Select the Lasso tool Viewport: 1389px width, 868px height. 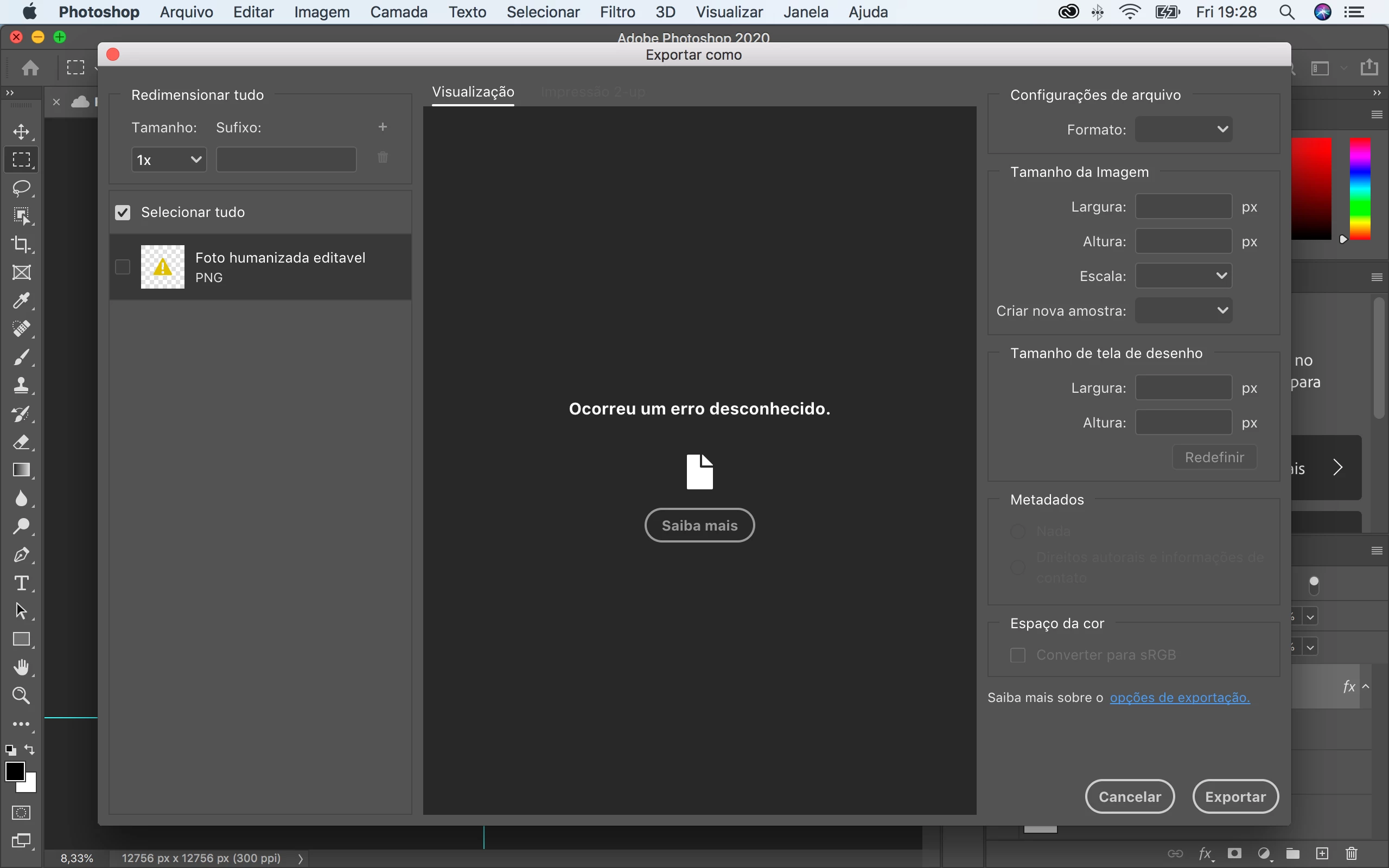pos(21,188)
